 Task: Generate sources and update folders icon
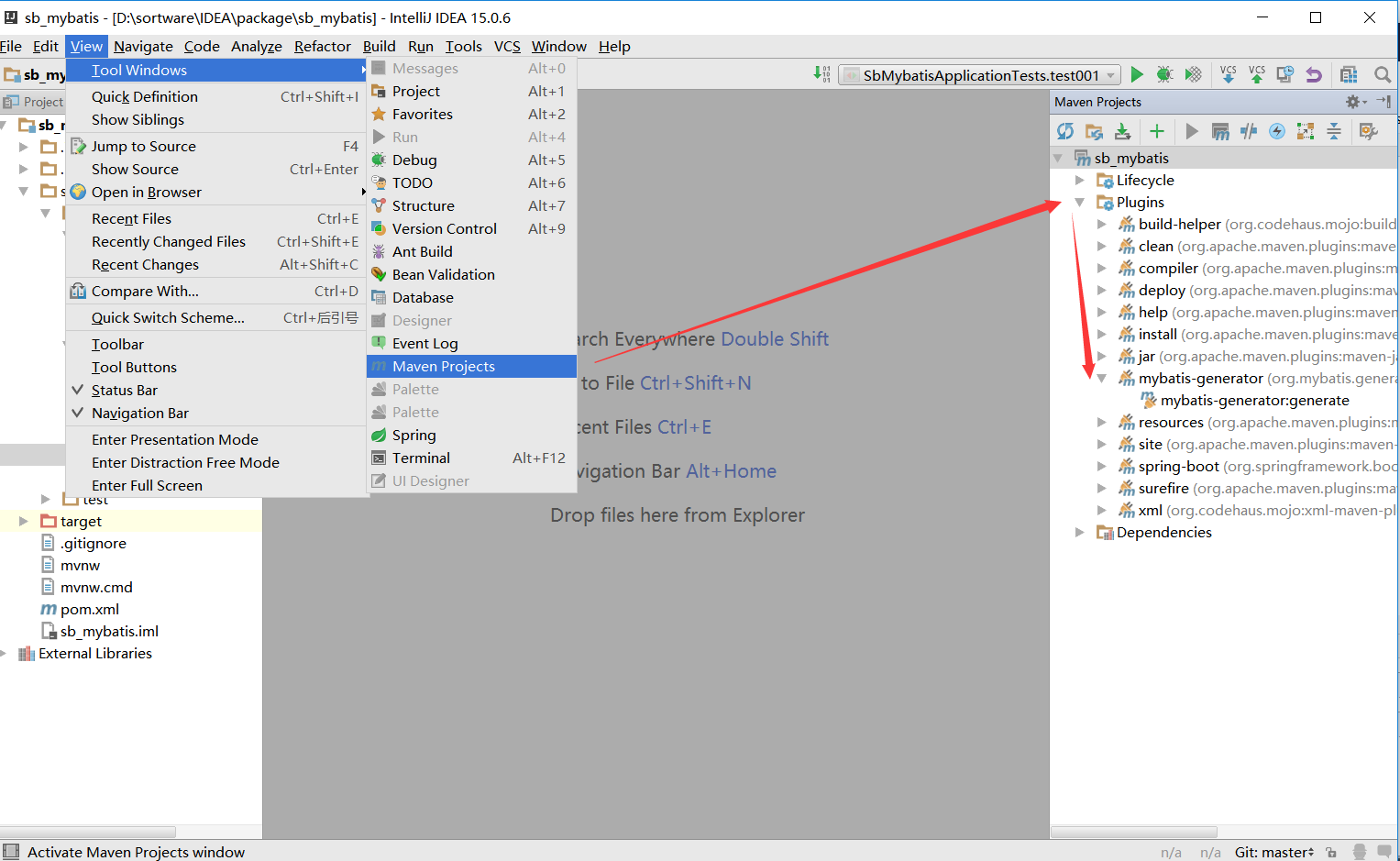[x=1094, y=131]
